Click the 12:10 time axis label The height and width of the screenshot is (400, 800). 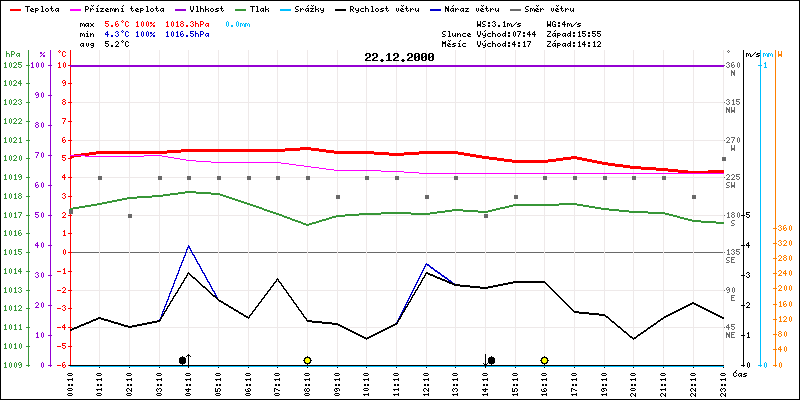[428, 381]
